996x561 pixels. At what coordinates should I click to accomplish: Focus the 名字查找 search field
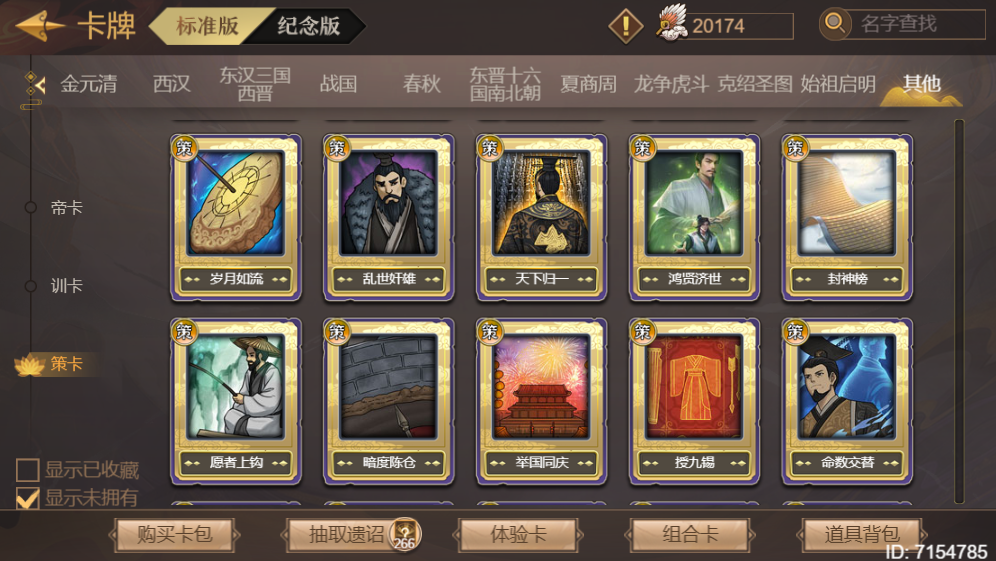(920, 24)
